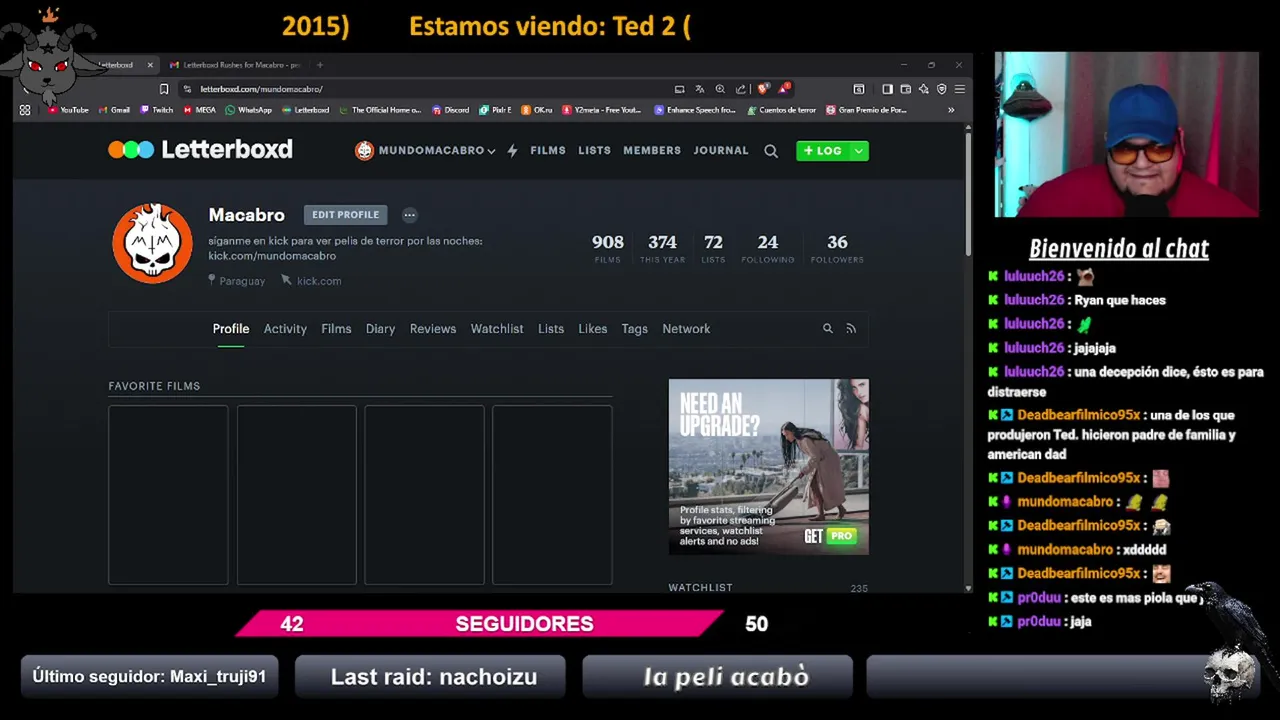The height and width of the screenshot is (720, 1280).
Task: Click the browser address bar URL
Action: pos(261,89)
